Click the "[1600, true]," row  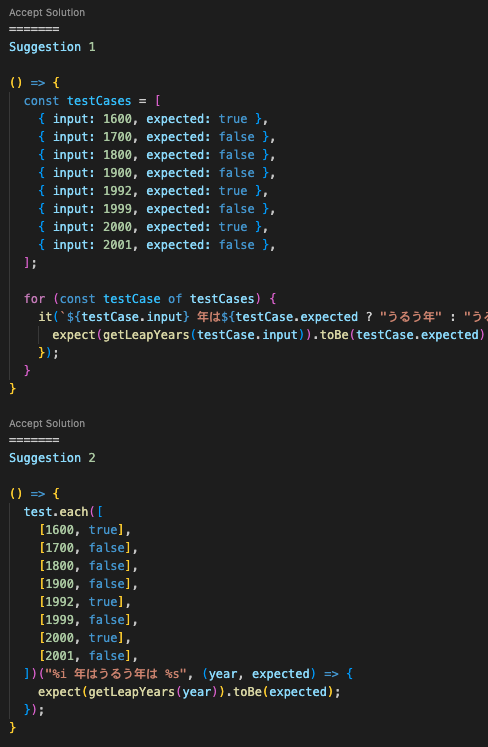tap(85, 530)
